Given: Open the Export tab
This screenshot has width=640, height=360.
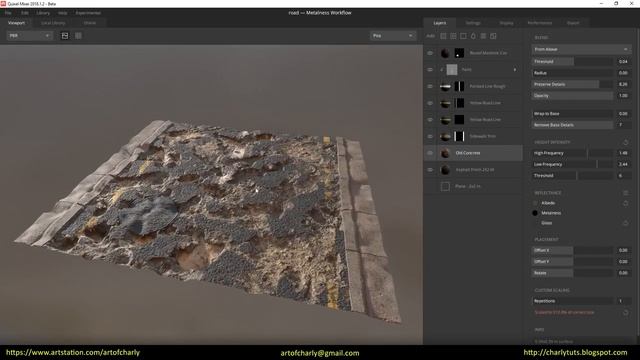Looking at the screenshot, I should pyautogui.click(x=573, y=23).
